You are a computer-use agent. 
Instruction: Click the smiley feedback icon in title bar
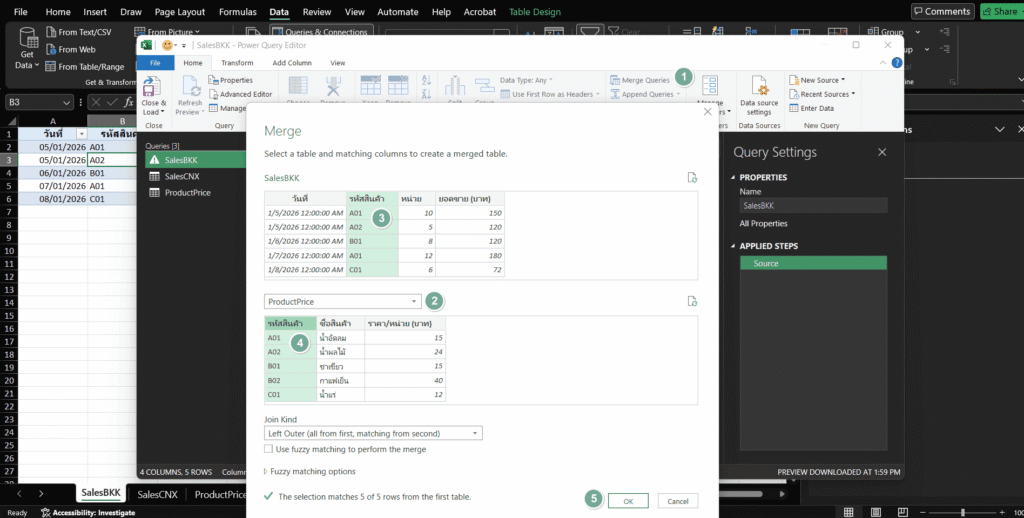pyautogui.click(x=167, y=45)
